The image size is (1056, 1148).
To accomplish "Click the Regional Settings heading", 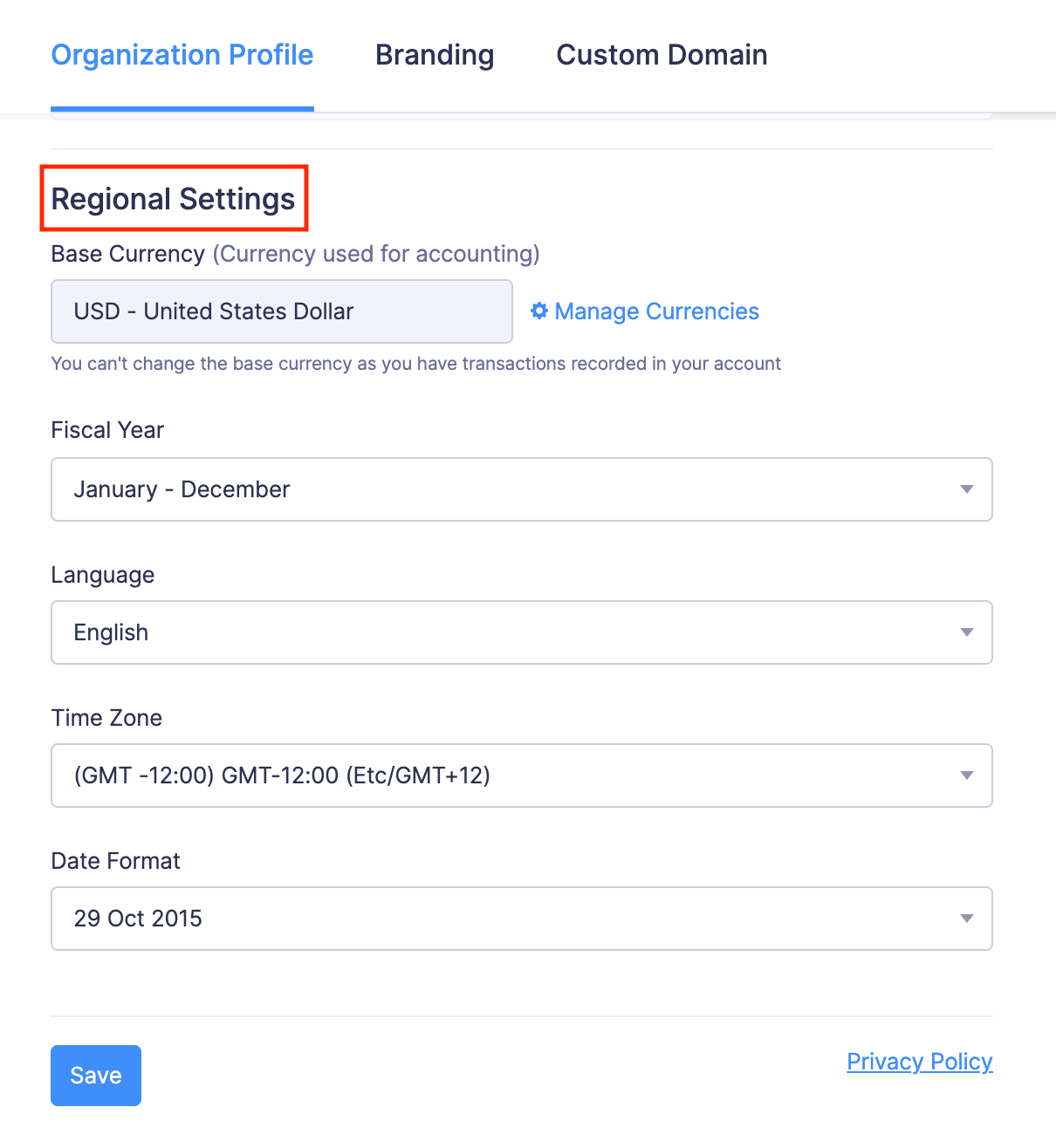I will pos(174,199).
